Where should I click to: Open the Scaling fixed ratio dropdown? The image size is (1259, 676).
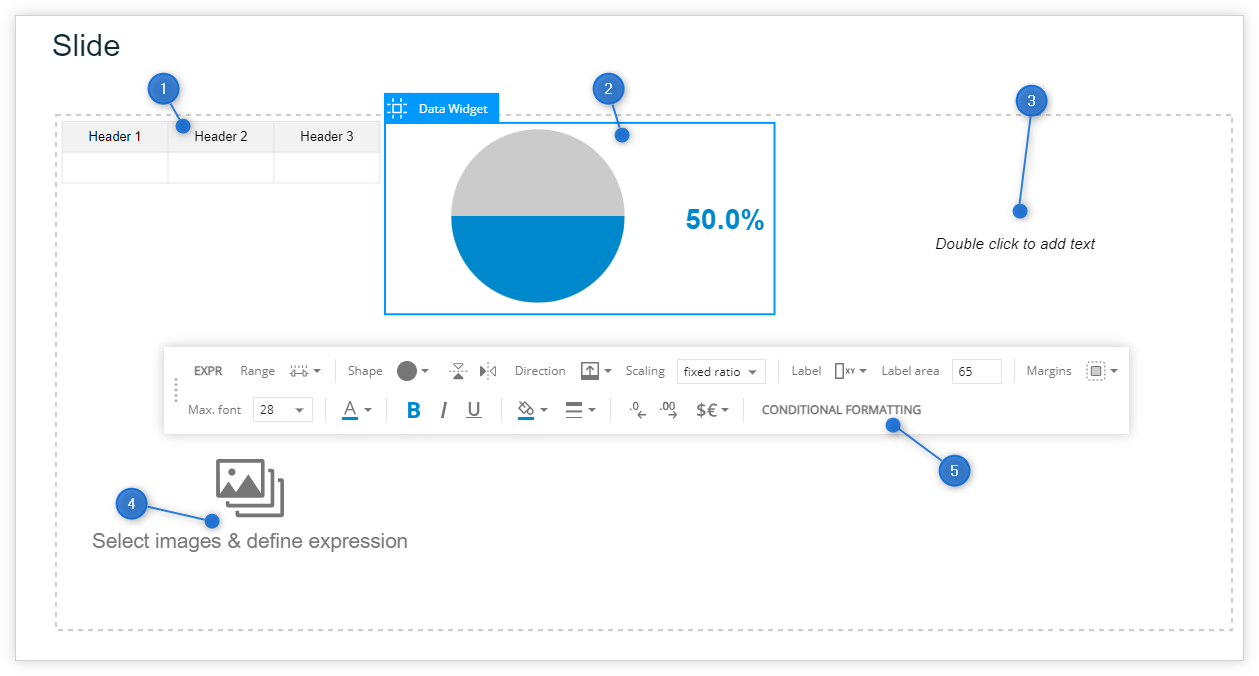721,371
